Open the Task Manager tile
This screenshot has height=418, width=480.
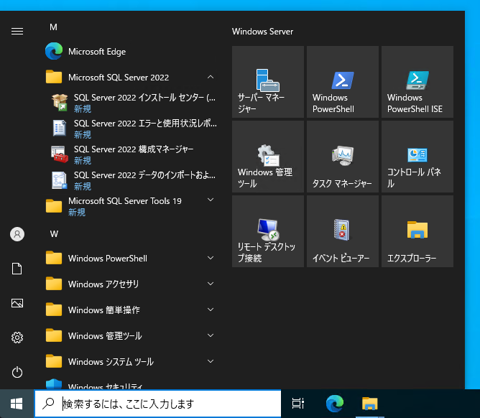[343, 157]
